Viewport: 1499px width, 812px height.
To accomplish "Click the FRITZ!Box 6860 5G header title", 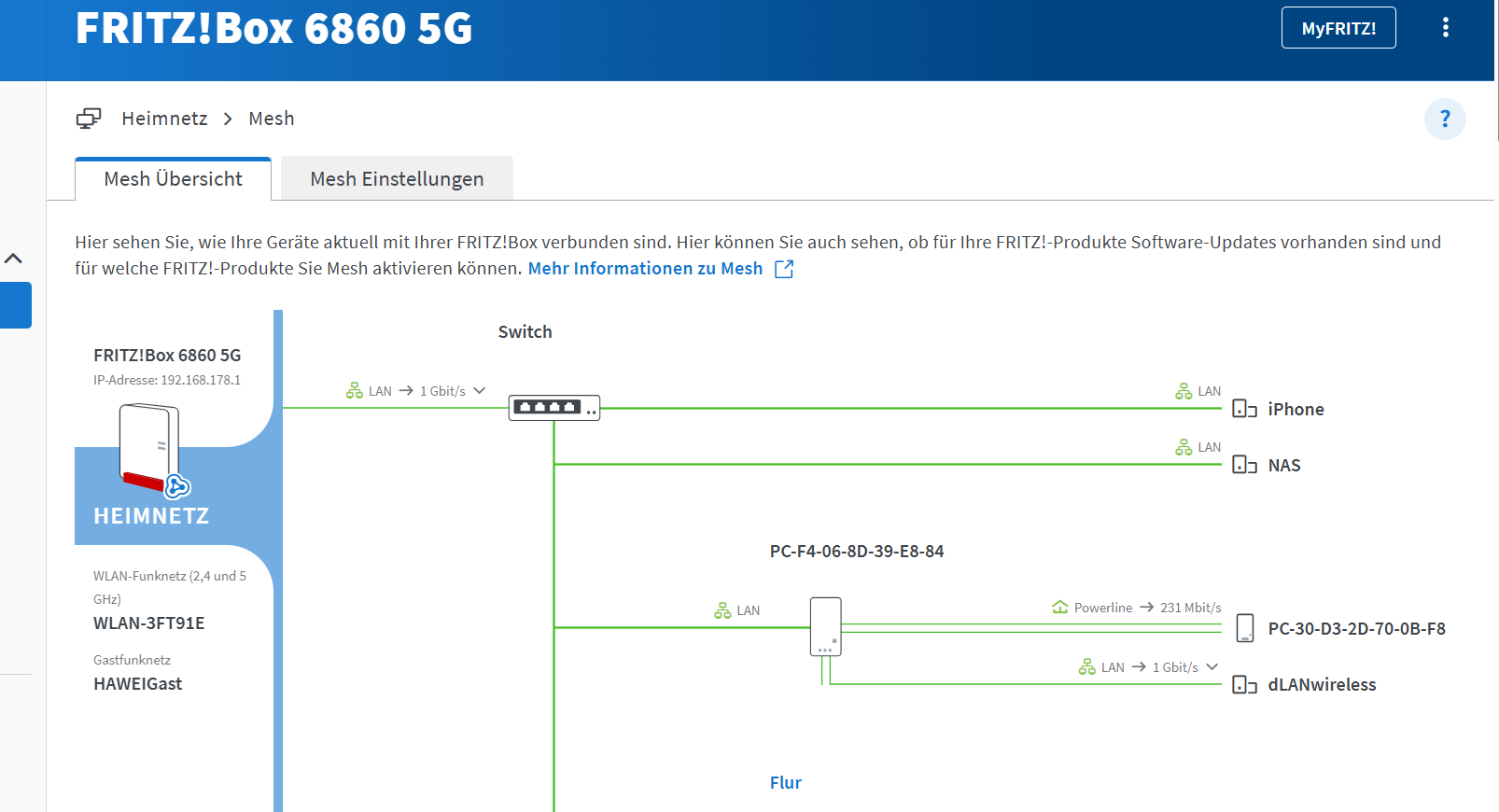I will 274,28.
